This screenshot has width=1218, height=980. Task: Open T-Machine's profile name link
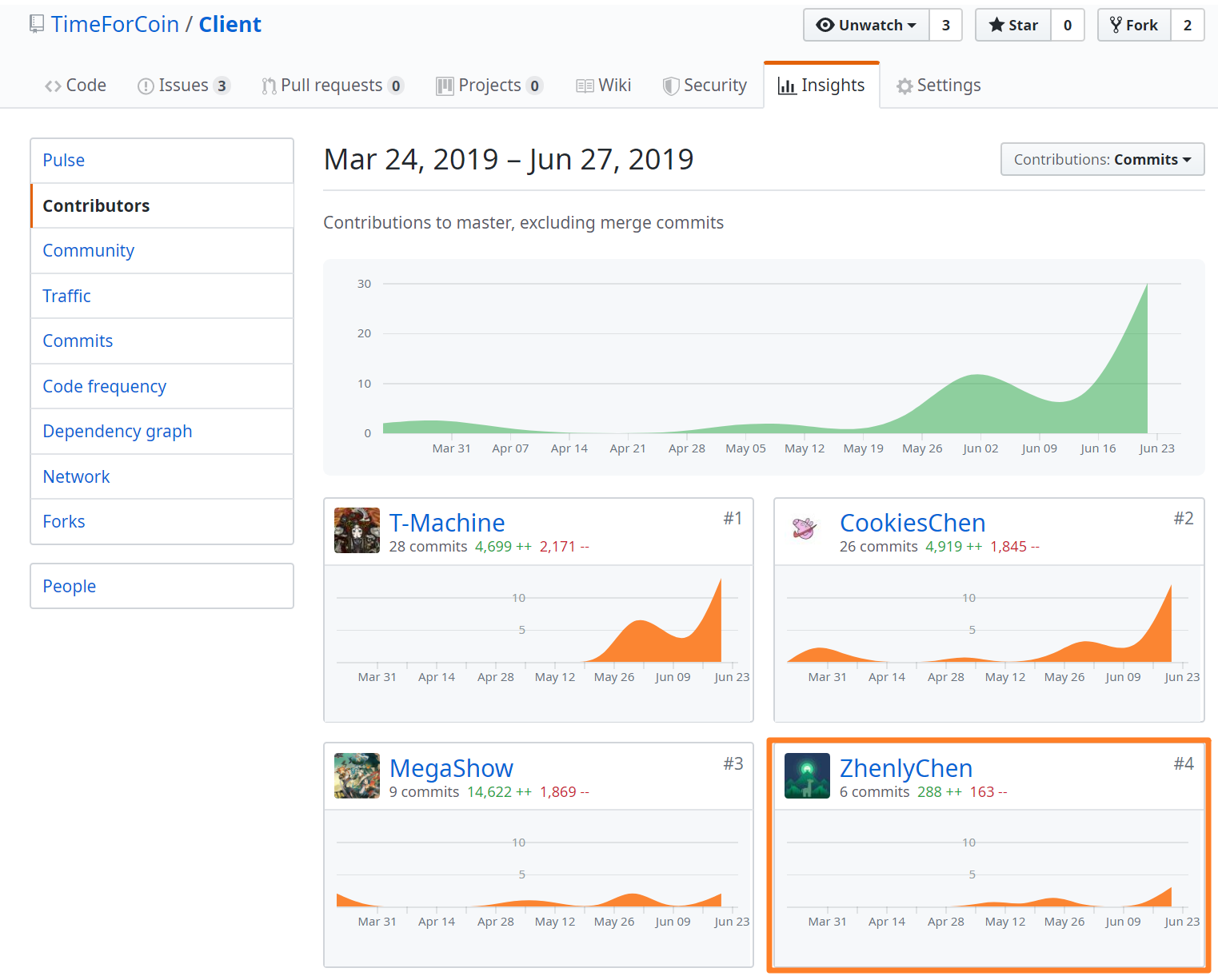(x=447, y=523)
